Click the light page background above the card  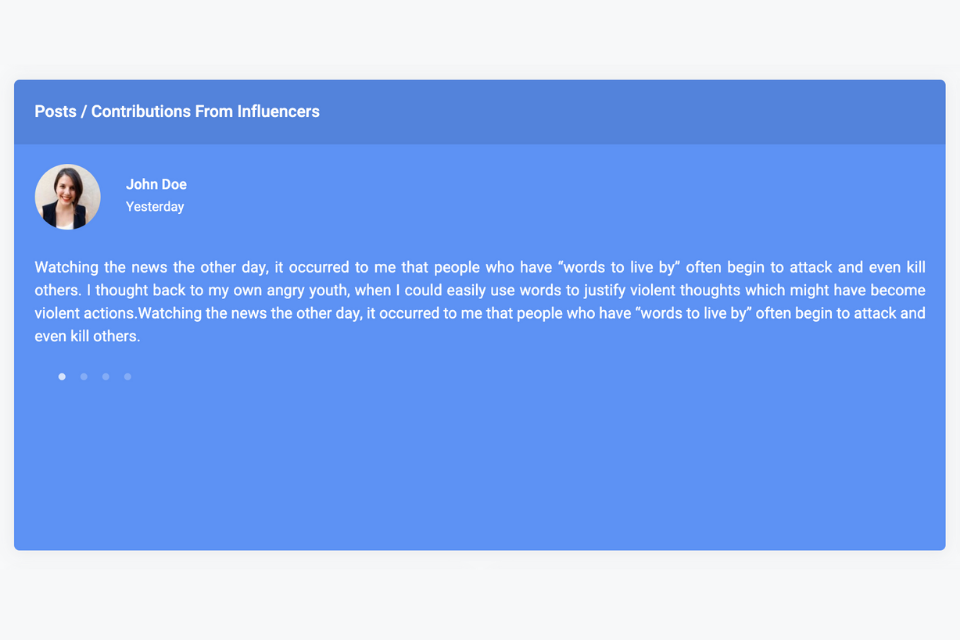coord(479,37)
